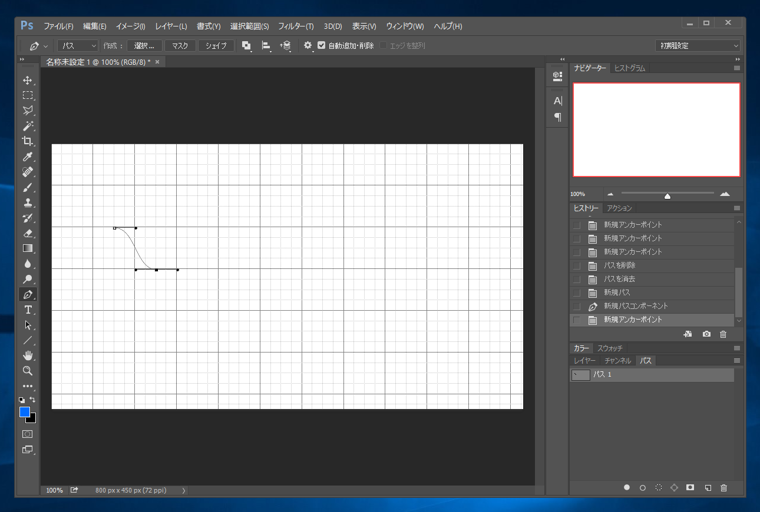This screenshot has height=512, width=760.
Task: Select the Crop tool
Action: tap(28, 141)
